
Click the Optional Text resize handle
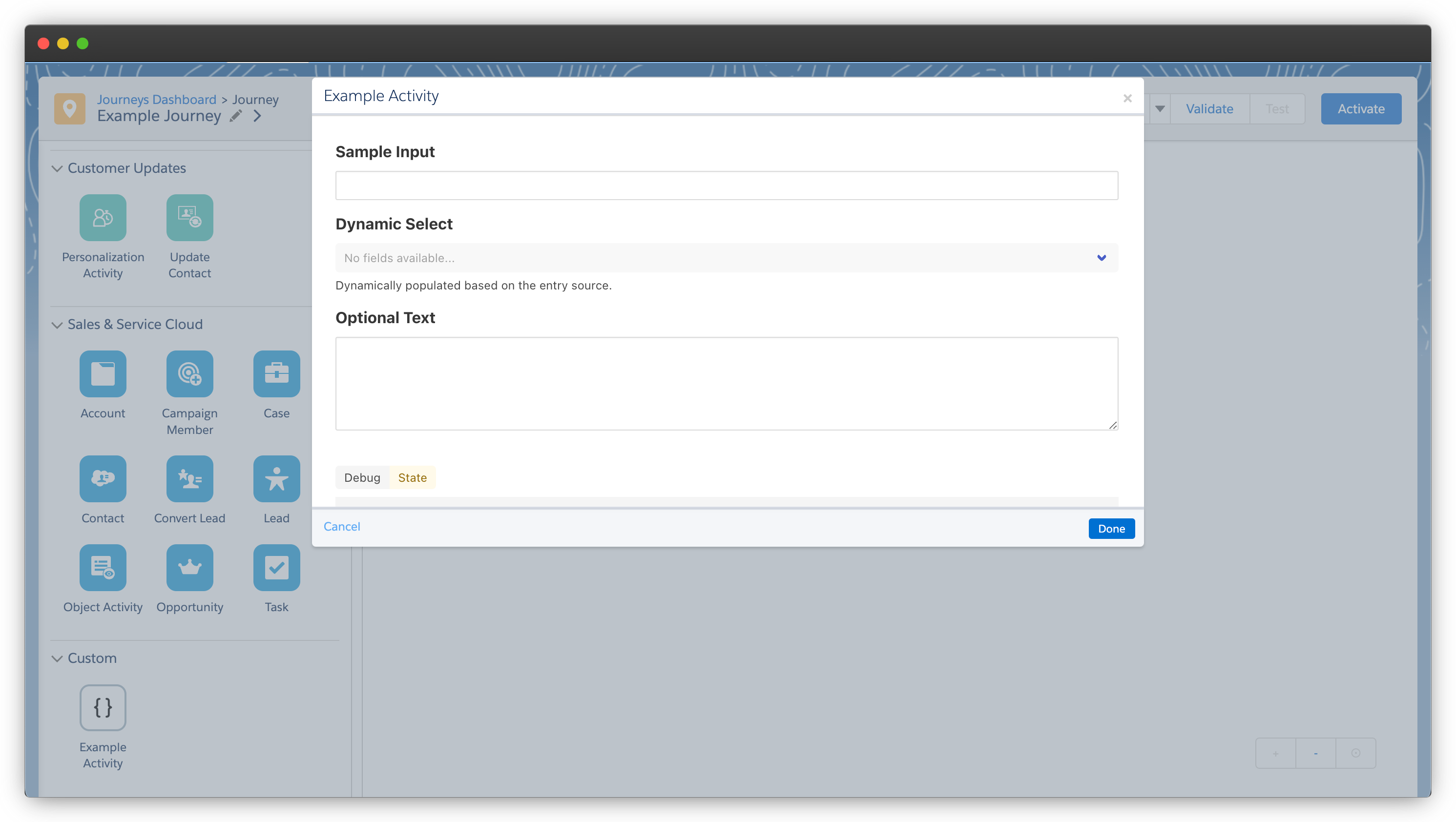(x=1112, y=425)
